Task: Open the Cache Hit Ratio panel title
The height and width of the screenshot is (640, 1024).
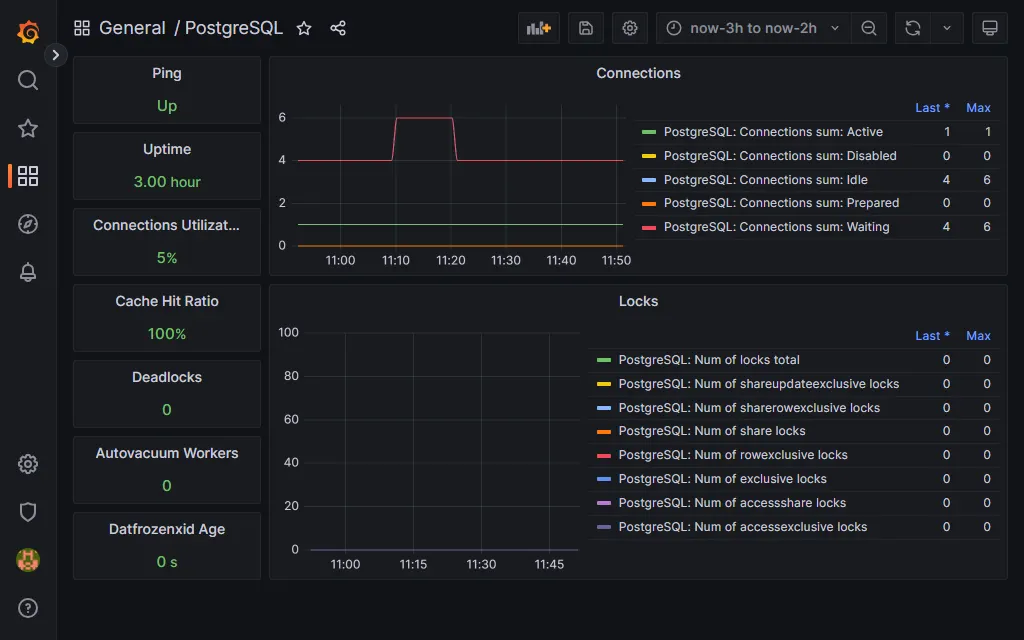Action: pos(167,301)
